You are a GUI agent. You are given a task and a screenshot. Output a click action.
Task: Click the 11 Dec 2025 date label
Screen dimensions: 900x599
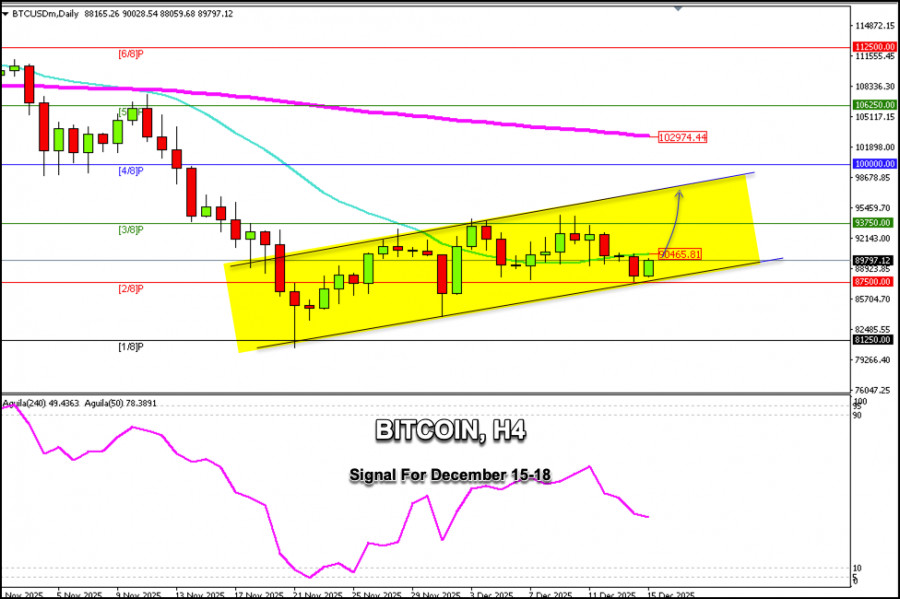point(614,594)
